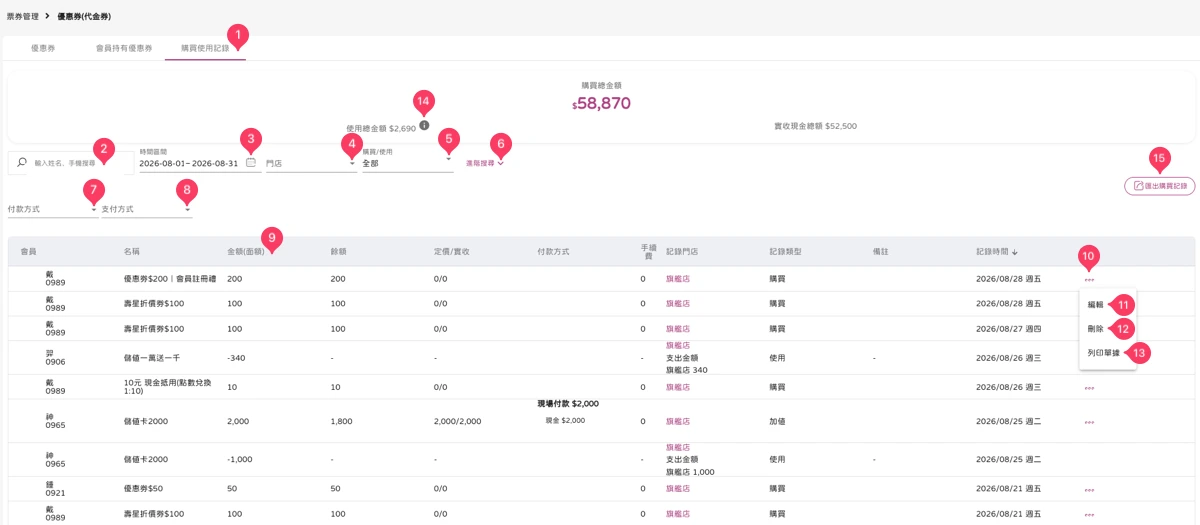
Task: Click the 2026/08/26 週三 date in 儲值一萬送一千 row
Action: [x=1008, y=357]
